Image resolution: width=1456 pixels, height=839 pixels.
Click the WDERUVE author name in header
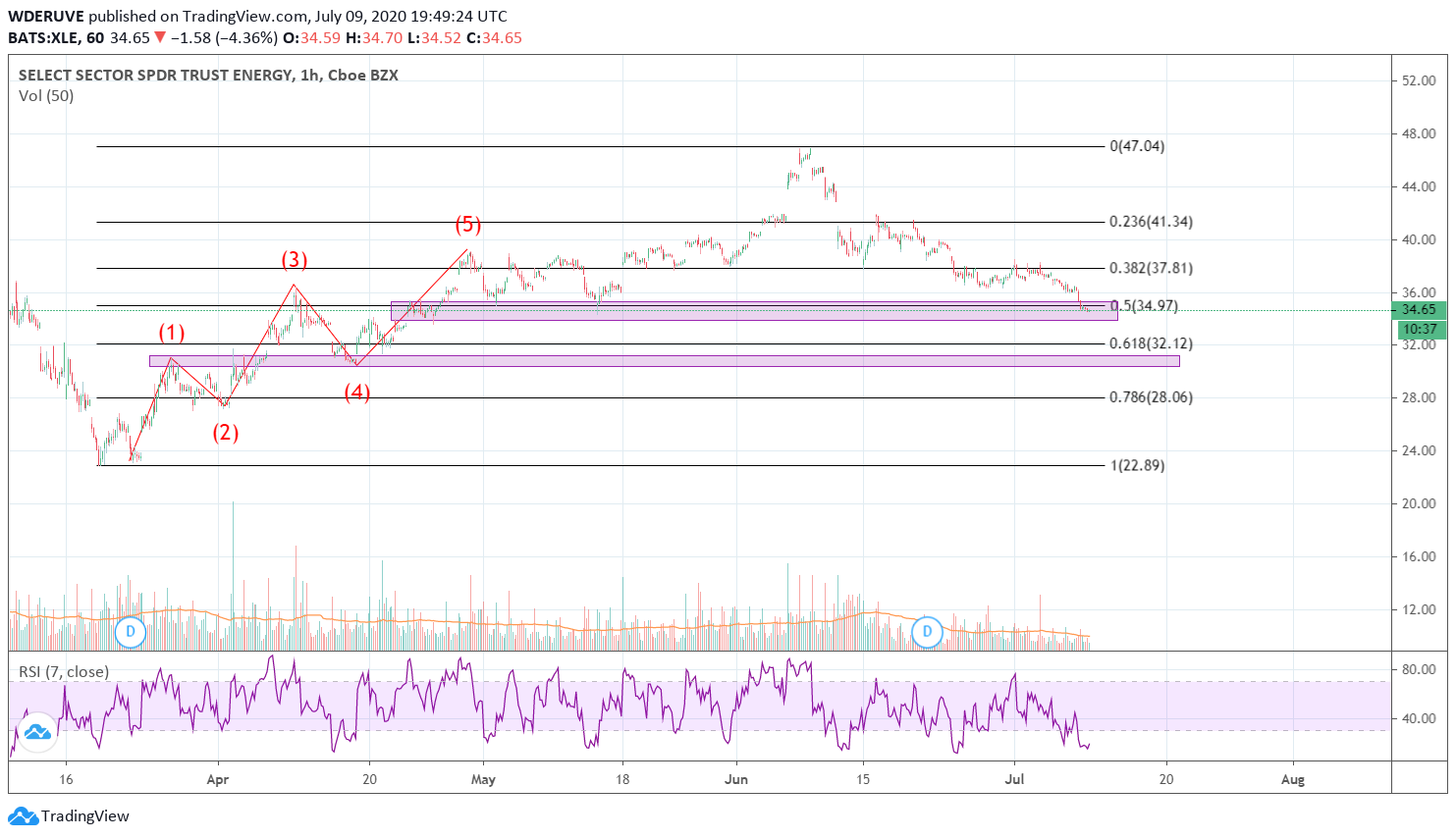click(46, 17)
